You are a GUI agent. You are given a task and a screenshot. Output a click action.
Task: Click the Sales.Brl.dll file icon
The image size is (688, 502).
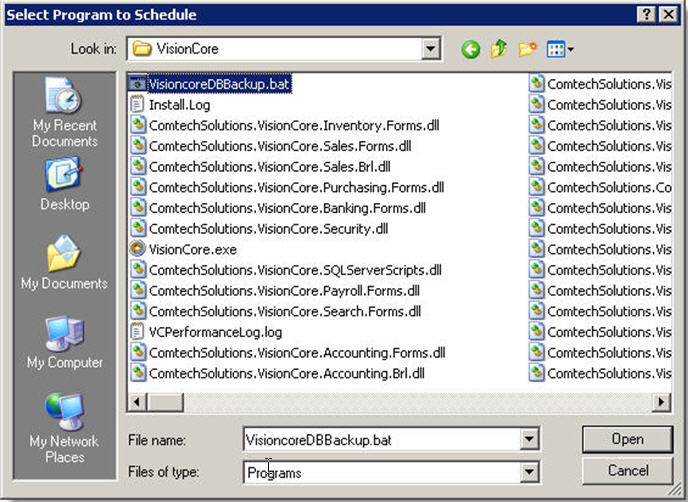click(138, 166)
